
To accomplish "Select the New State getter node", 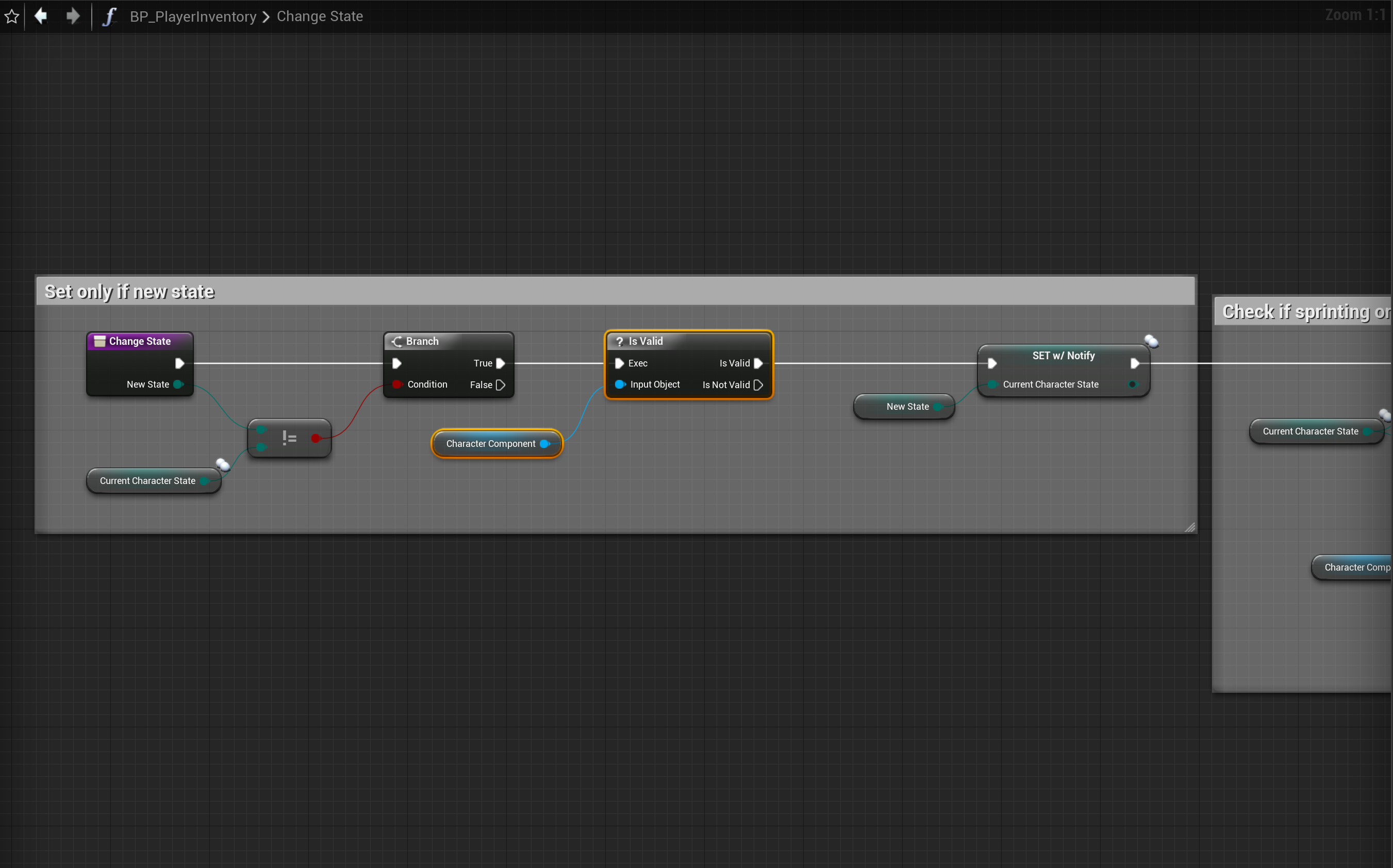I will (903, 407).
